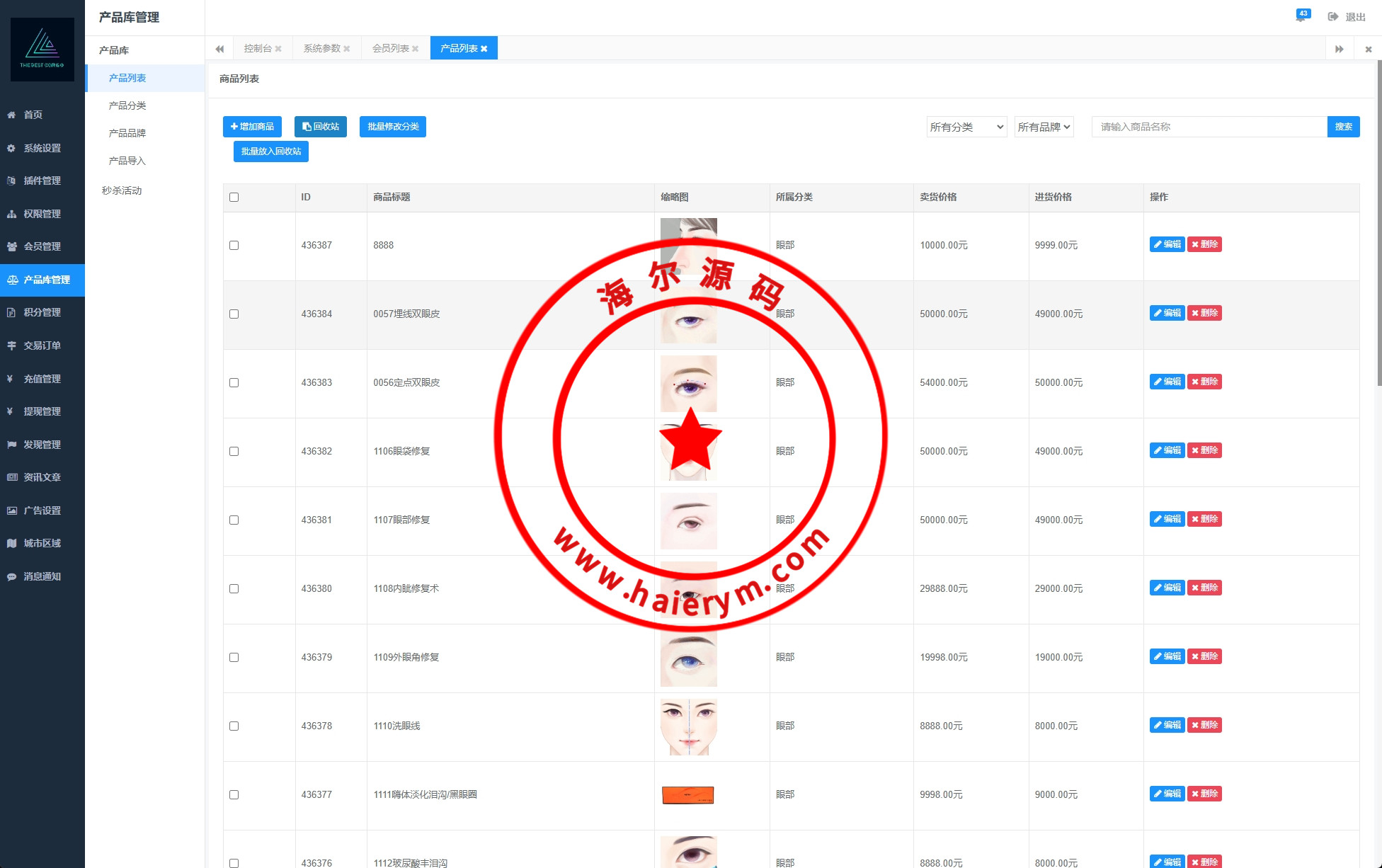Check the box for product 436383
This screenshot has width=1382, height=868.
(x=234, y=383)
